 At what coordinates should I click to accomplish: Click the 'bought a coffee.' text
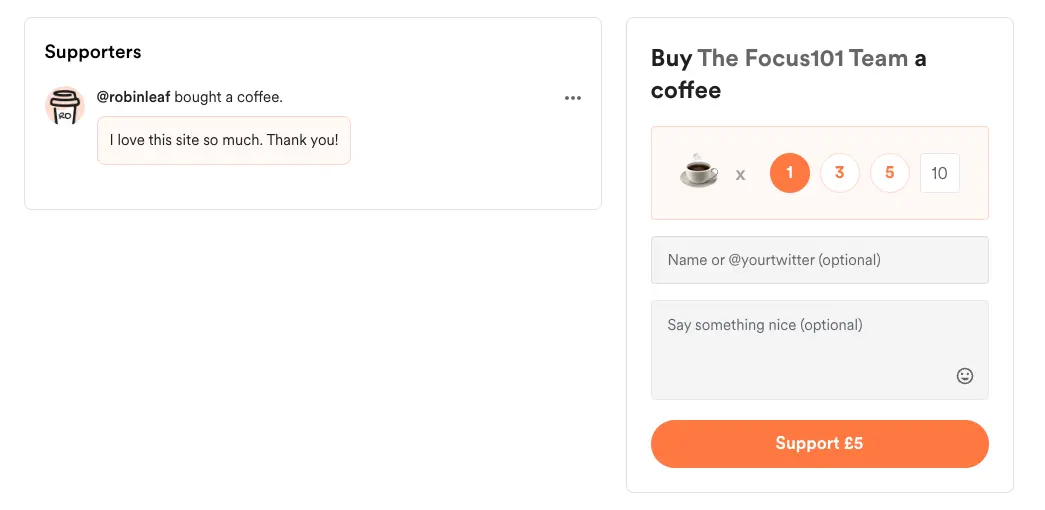tap(228, 97)
